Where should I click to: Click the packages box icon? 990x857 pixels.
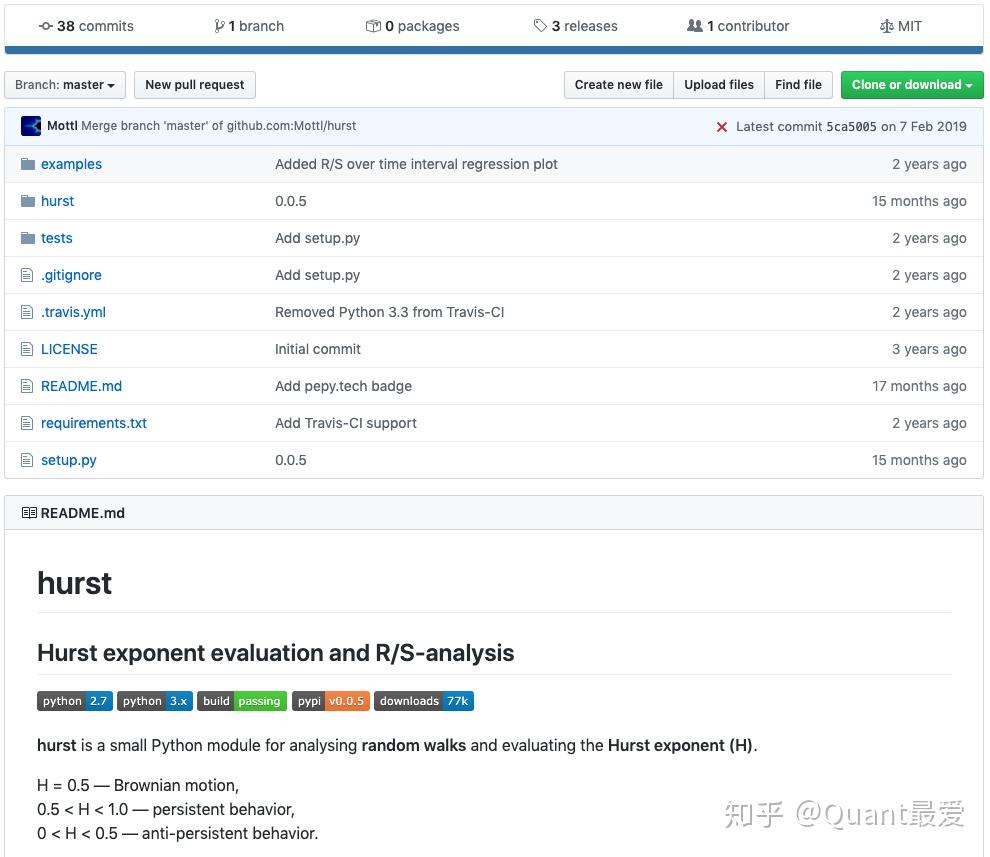click(373, 26)
